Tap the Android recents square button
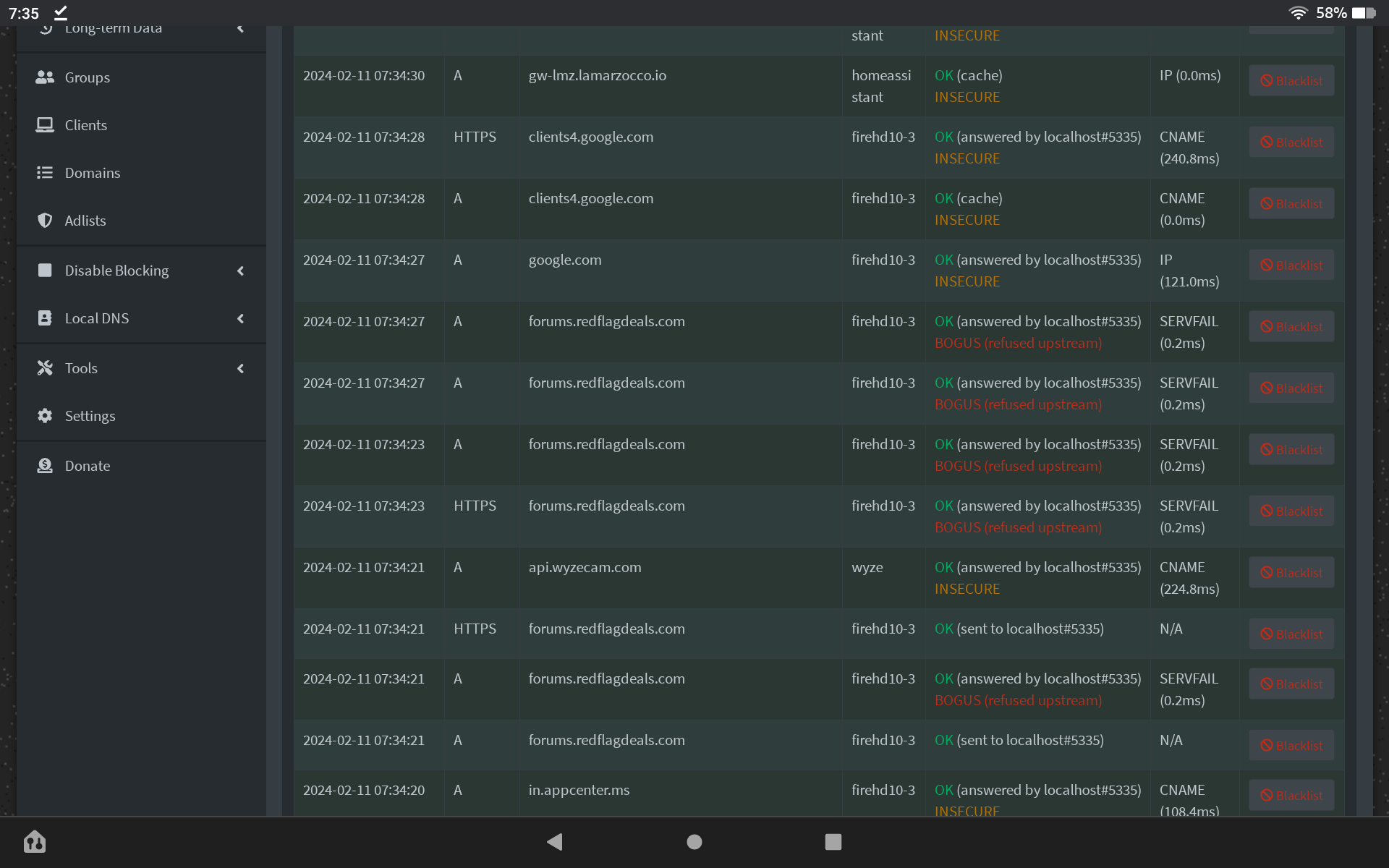The width and height of the screenshot is (1389, 868). tap(833, 842)
